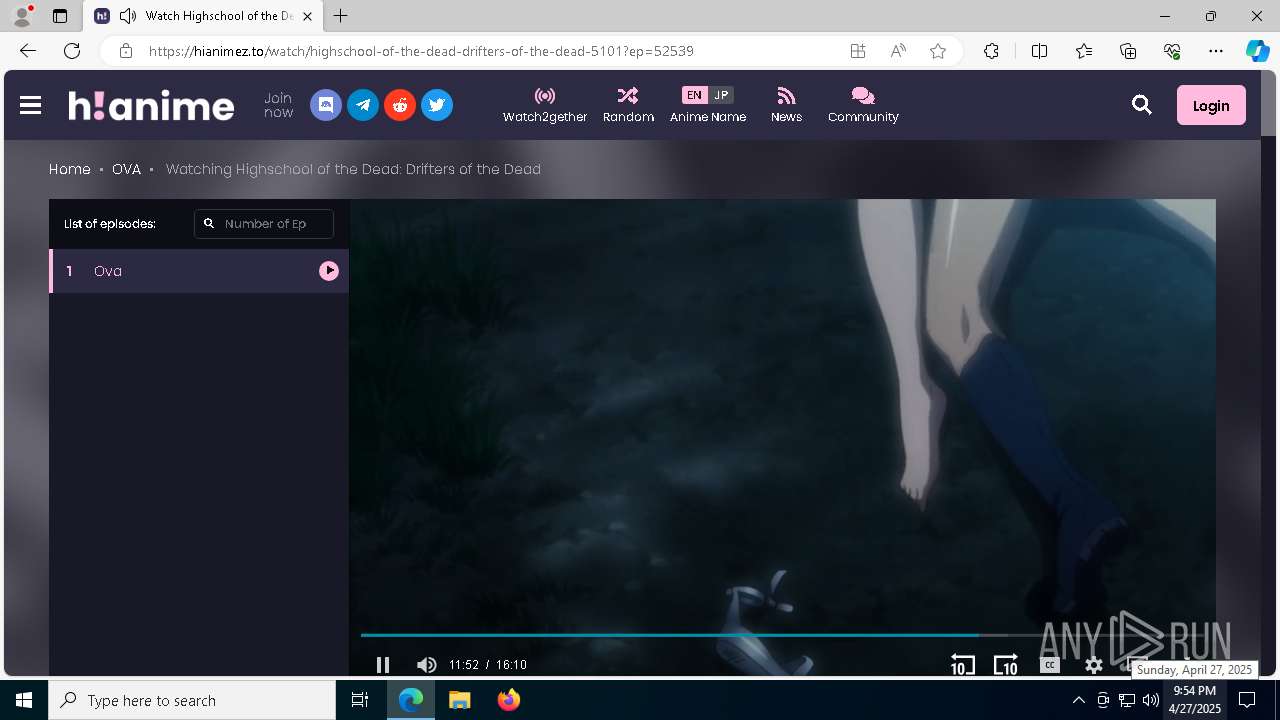1280x720 pixels.
Task: Open File Explorer from the taskbar
Action: coord(459,700)
